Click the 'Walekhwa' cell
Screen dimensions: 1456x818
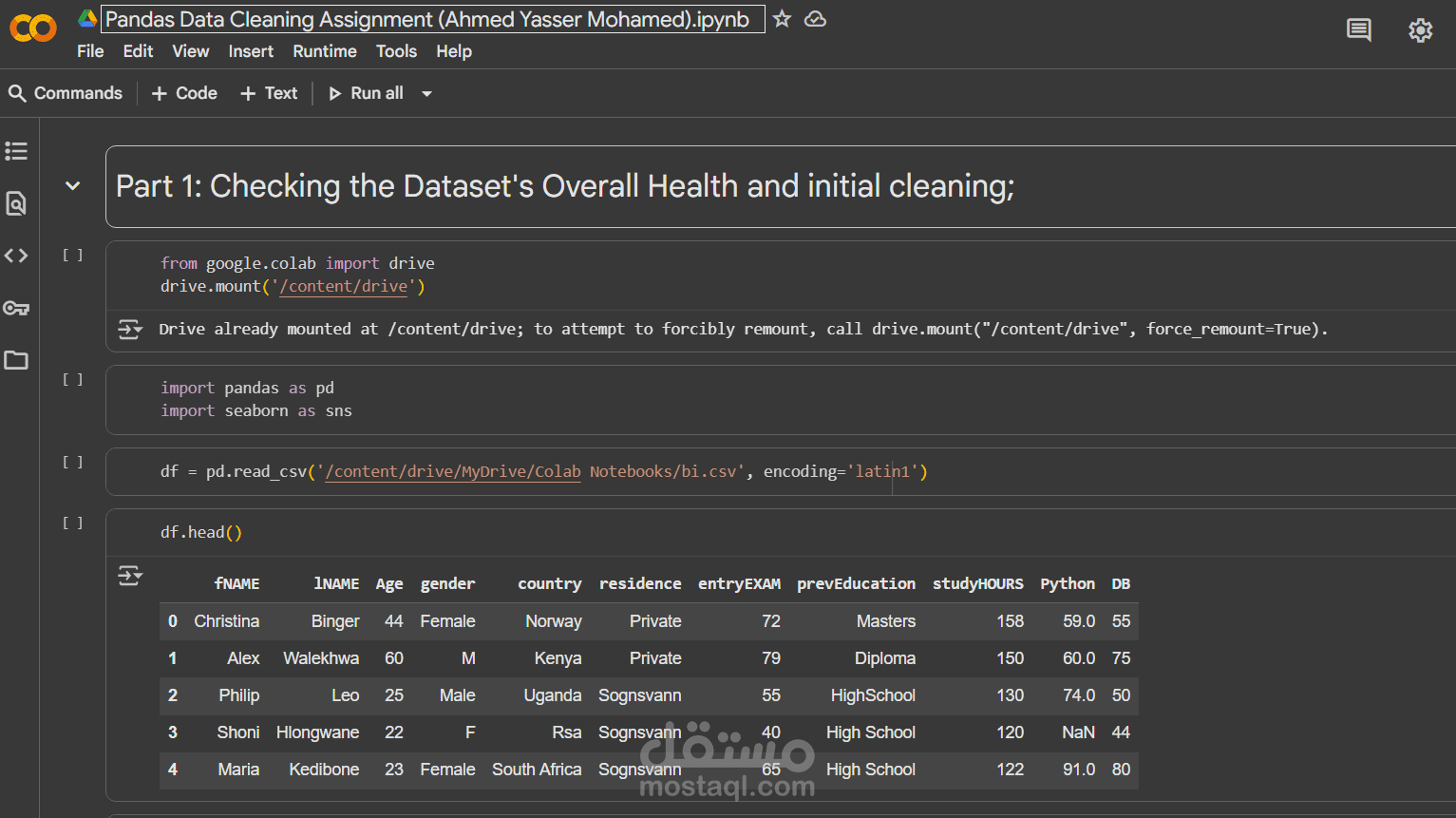click(x=321, y=658)
